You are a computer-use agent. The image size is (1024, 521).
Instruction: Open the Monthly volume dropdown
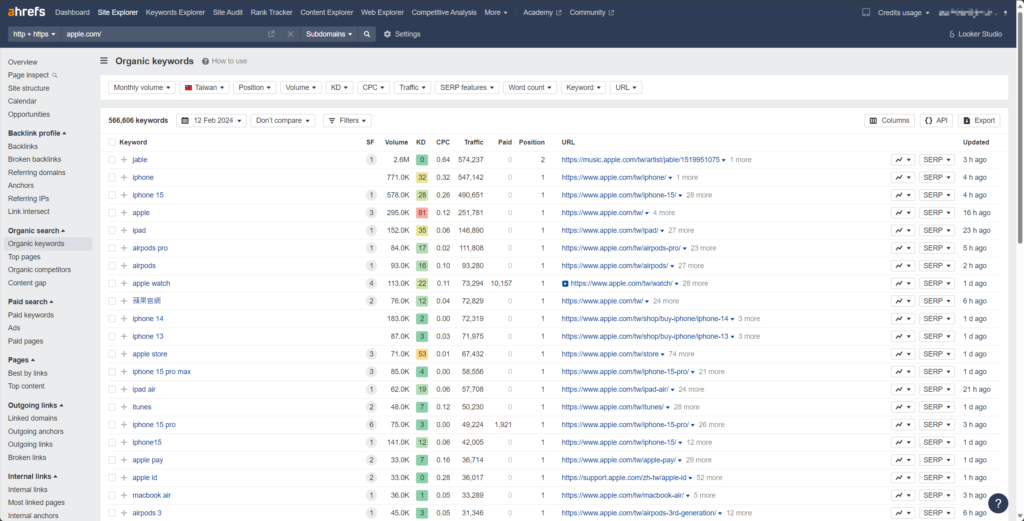pos(142,87)
